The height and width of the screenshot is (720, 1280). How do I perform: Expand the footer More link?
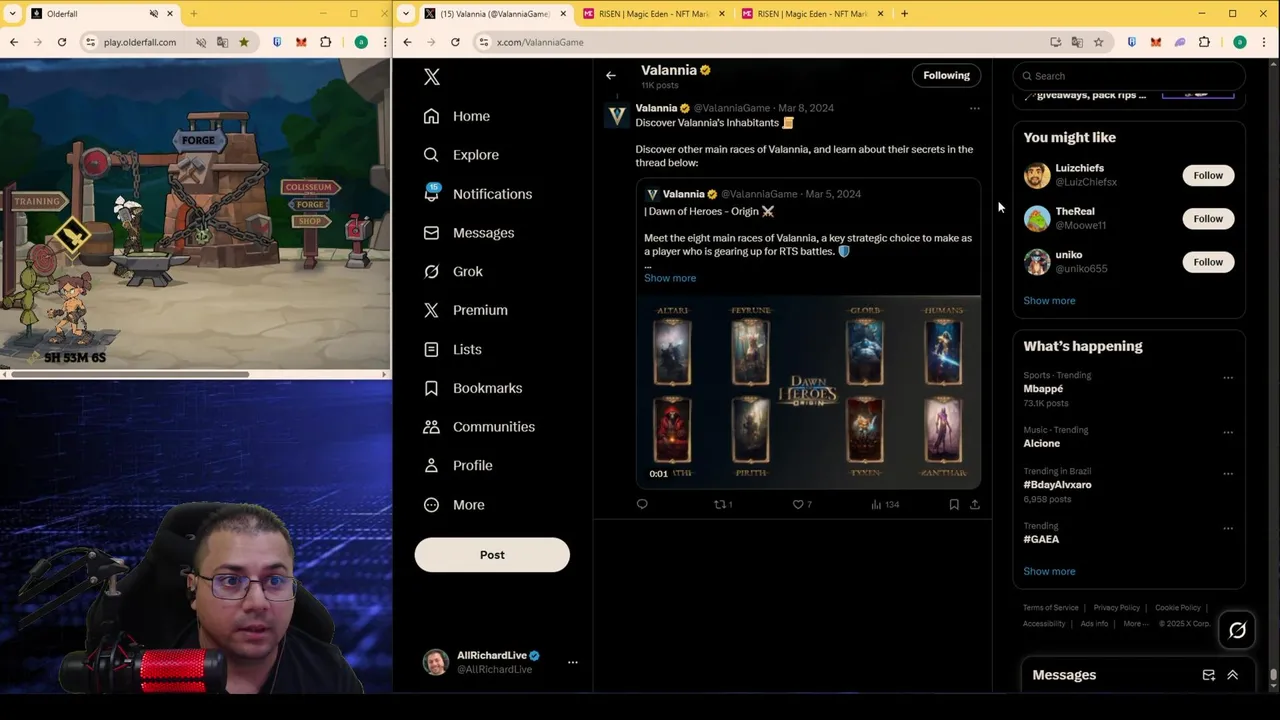(x=1135, y=624)
